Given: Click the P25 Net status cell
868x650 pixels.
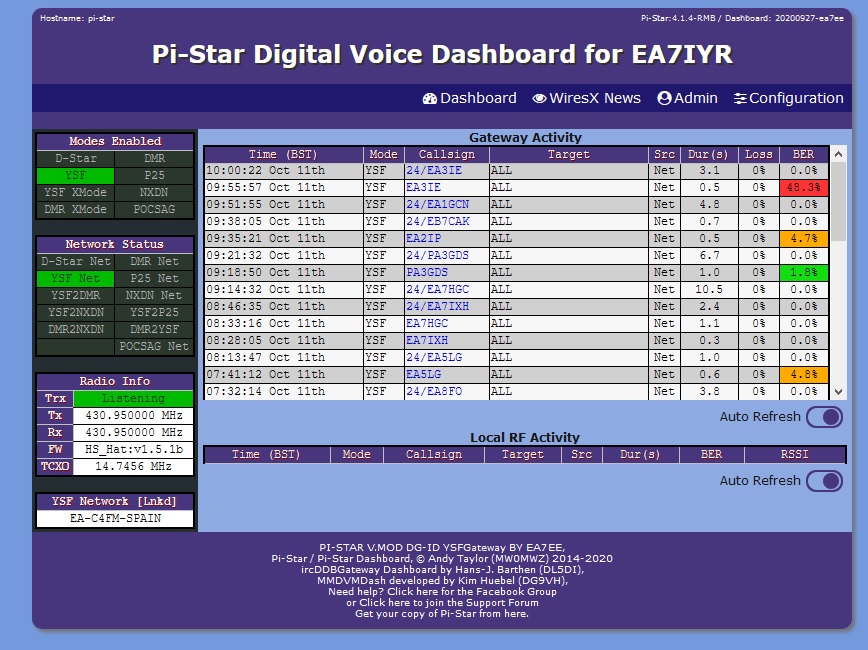Looking at the screenshot, I should click(154, 278).
